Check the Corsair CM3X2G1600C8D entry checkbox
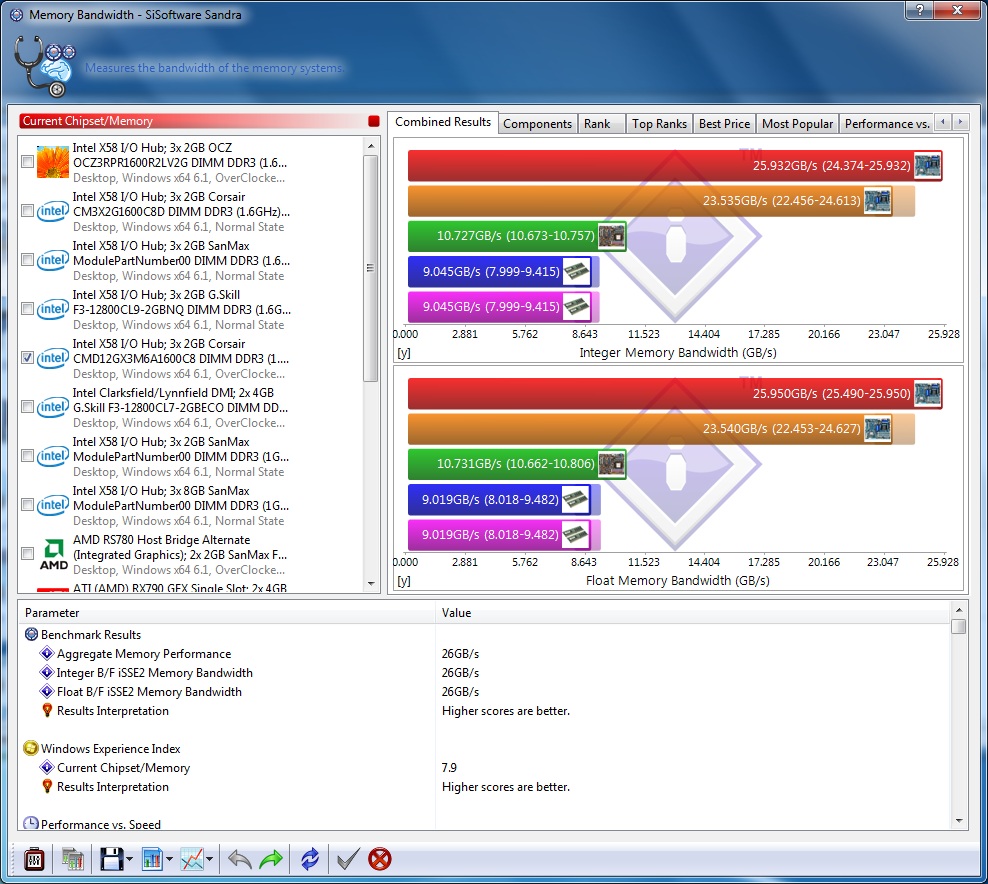This screenshot has height=884, width=988. click(27, 211)
